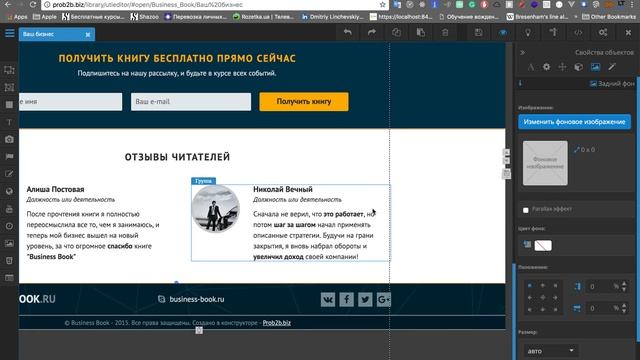The width and height of the screenshot is (640, 360).
Task: Select the camera image tool in sidebar
Action: [9, 140]
